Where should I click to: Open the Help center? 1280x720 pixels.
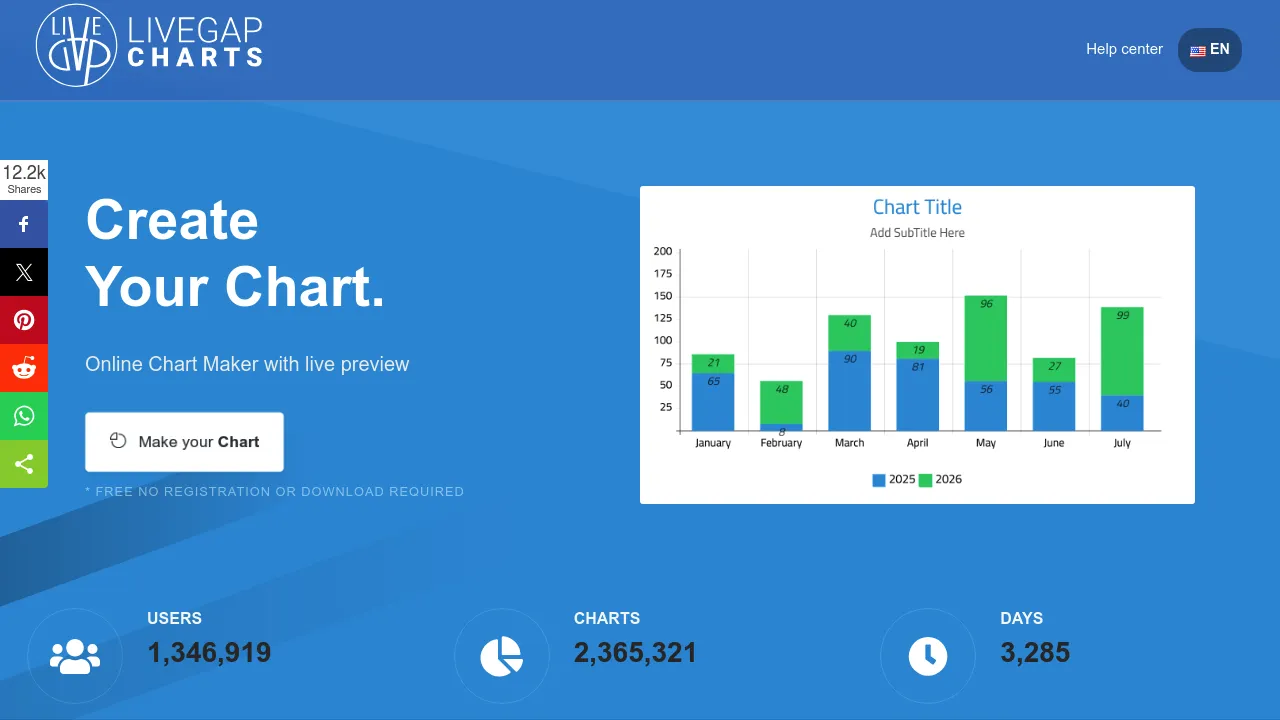(1124, 49)
